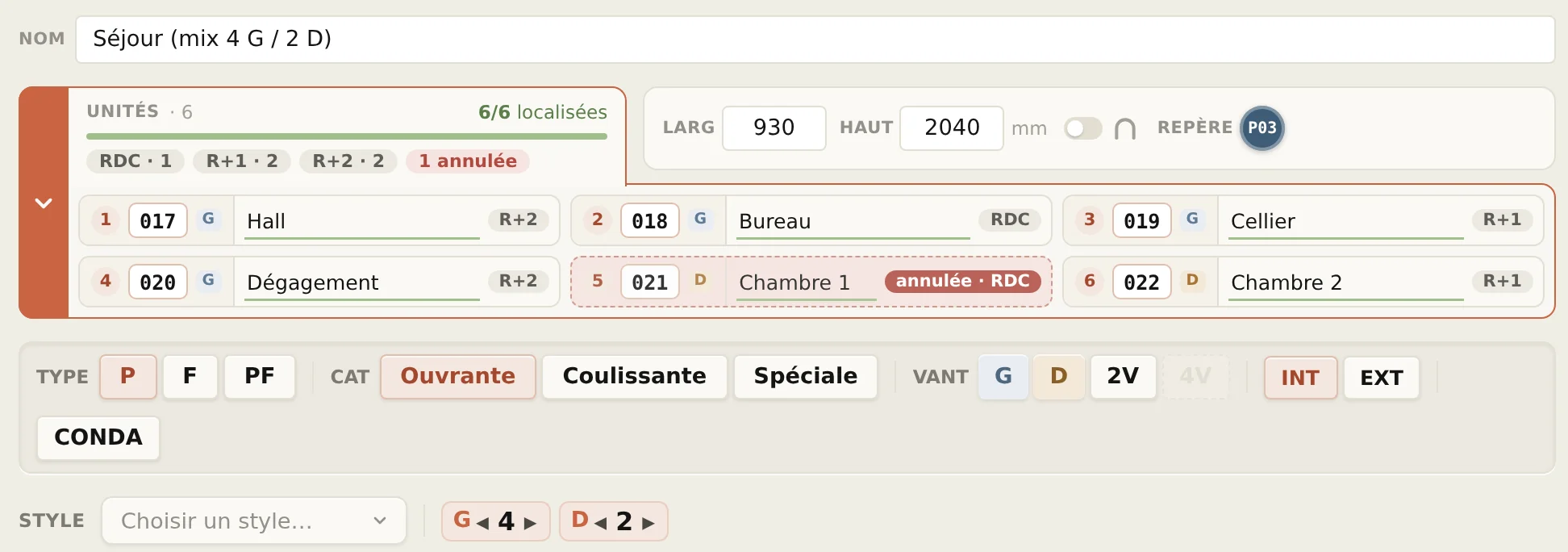Click unit number 022 field
Viewport: 1568px width, 552px height.
(x=1142, y=282)
